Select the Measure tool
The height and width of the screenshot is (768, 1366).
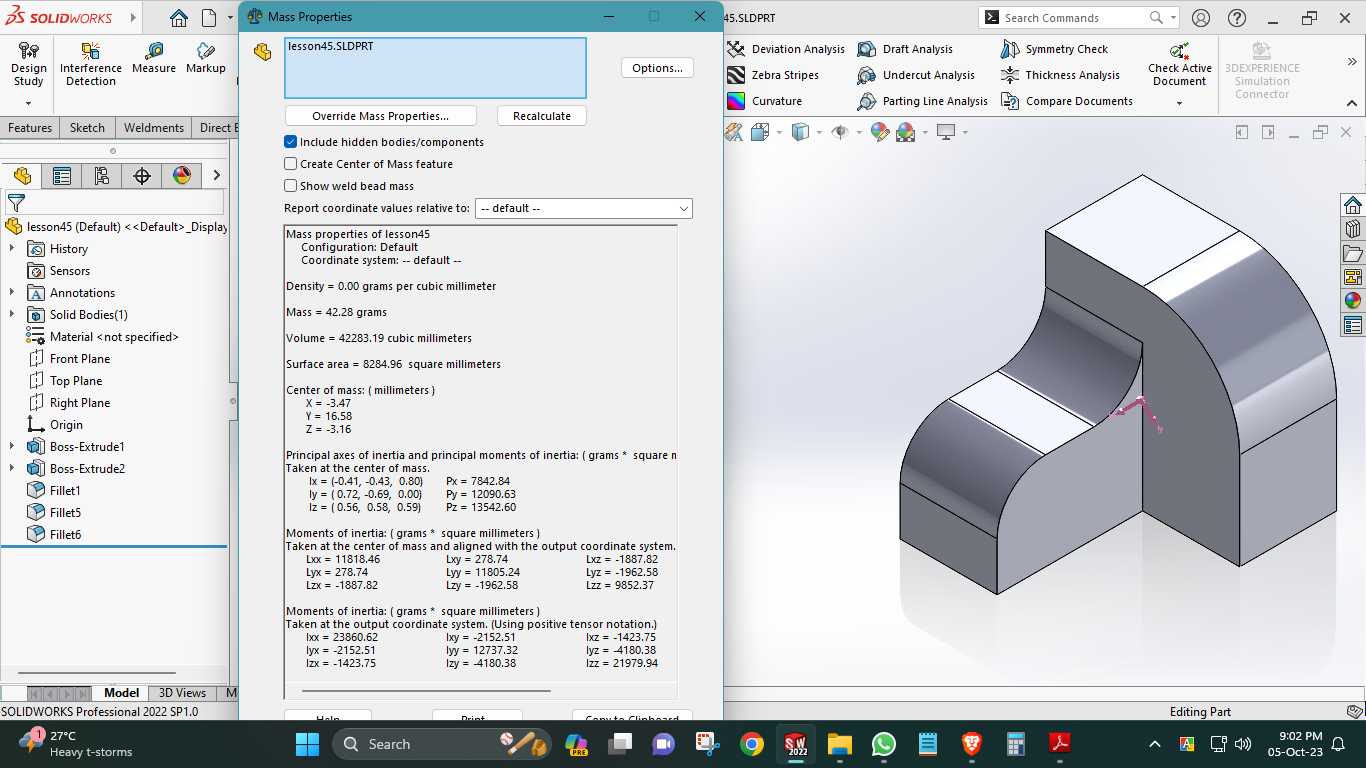point(153,58)
